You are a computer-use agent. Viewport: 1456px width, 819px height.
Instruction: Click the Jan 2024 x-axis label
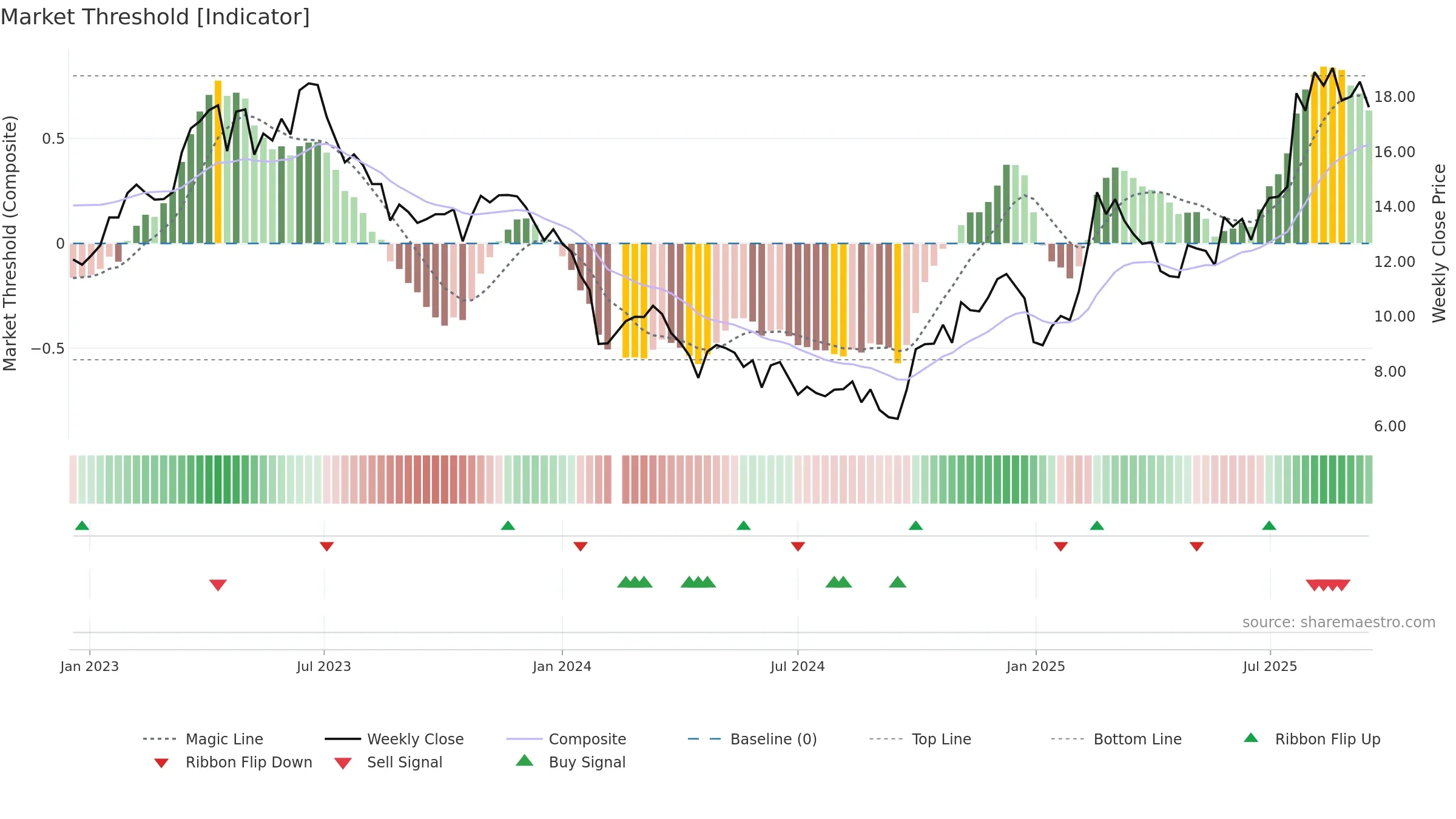click(562, 666)
